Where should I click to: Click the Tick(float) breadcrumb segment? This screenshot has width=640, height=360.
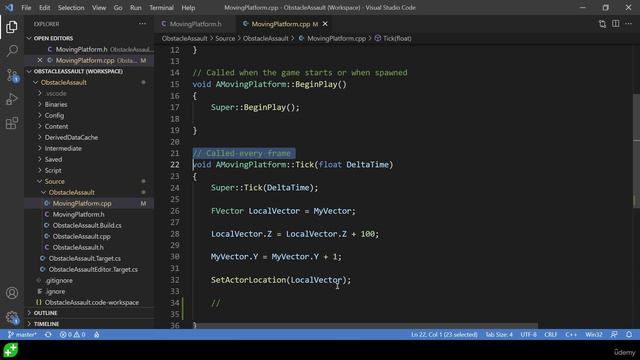(393, 38)
